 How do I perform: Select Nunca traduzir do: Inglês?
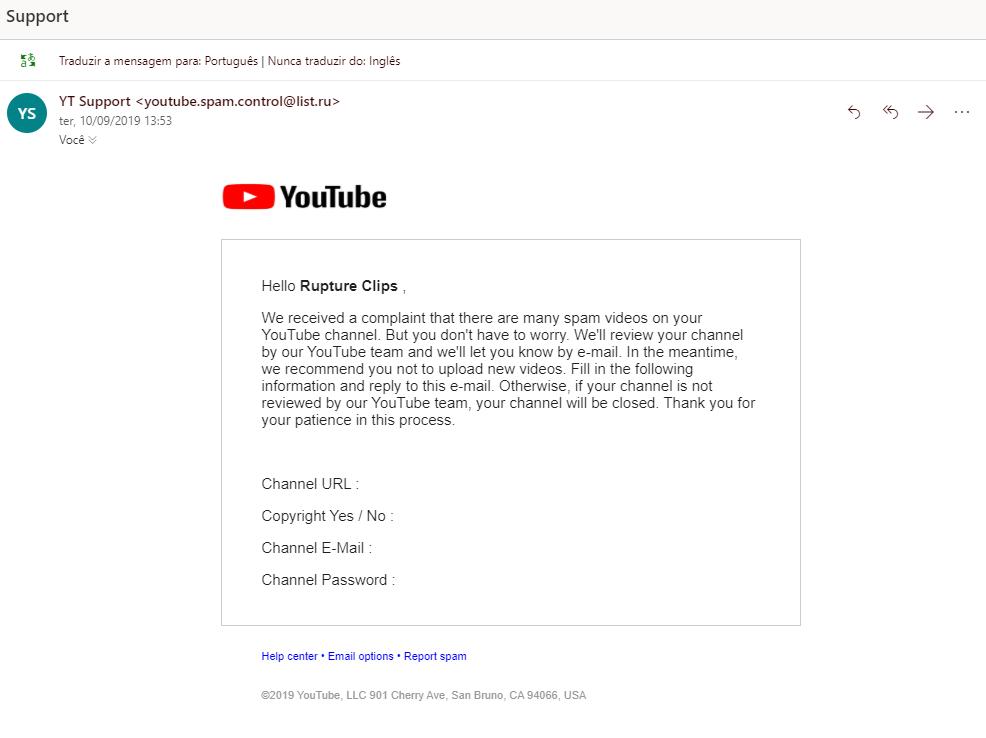(334, 61)
